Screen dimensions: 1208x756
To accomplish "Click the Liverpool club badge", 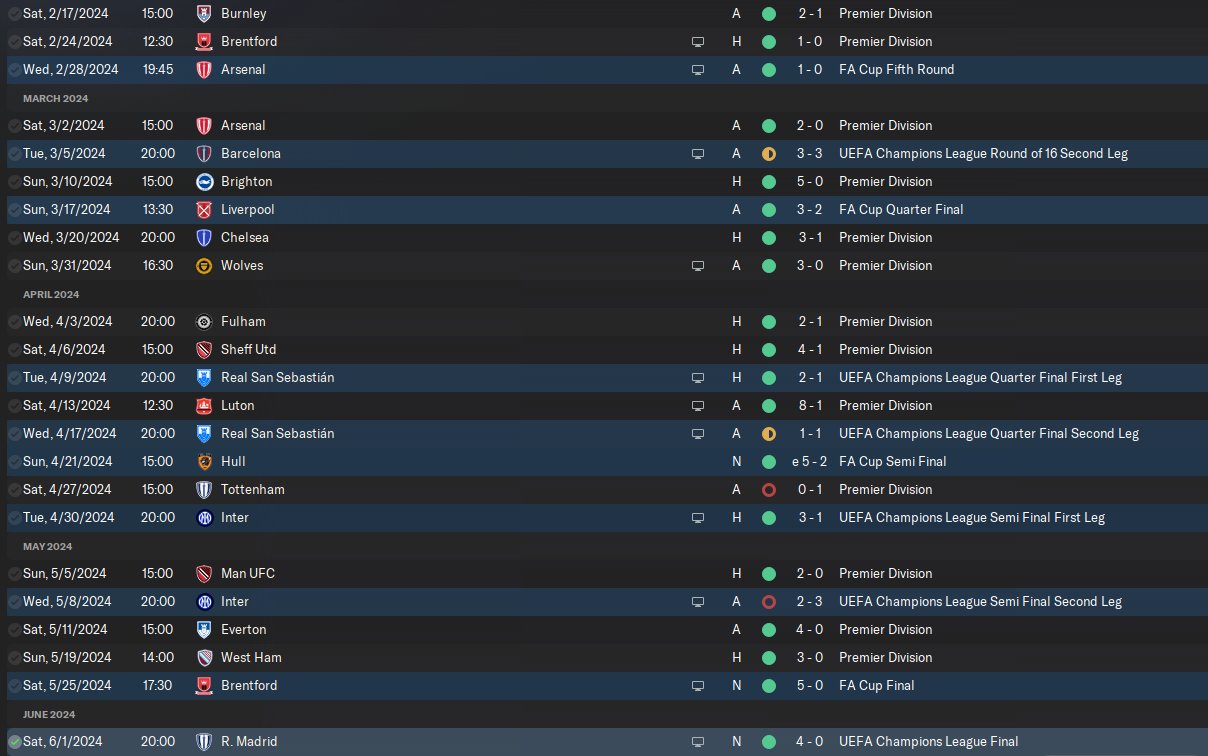I will click(204, 210).
